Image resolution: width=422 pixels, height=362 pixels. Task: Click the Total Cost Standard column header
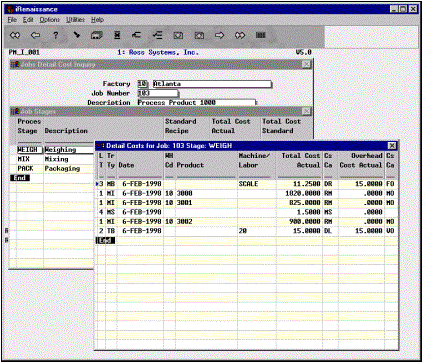pos(281,126)
